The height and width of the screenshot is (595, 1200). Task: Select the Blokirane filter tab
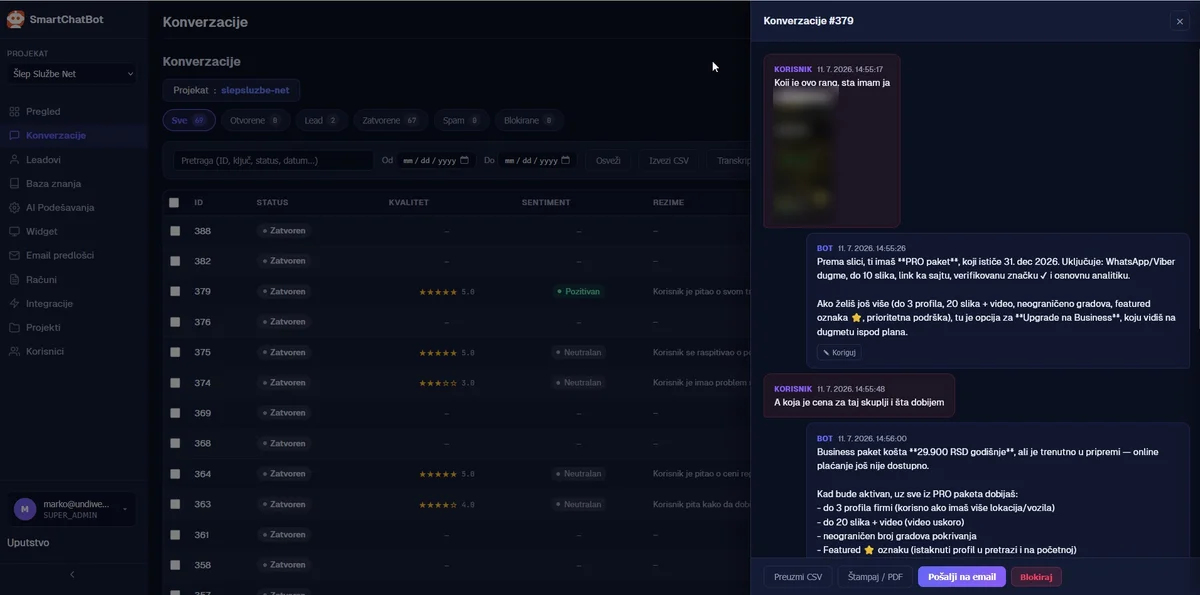[528, 120]
